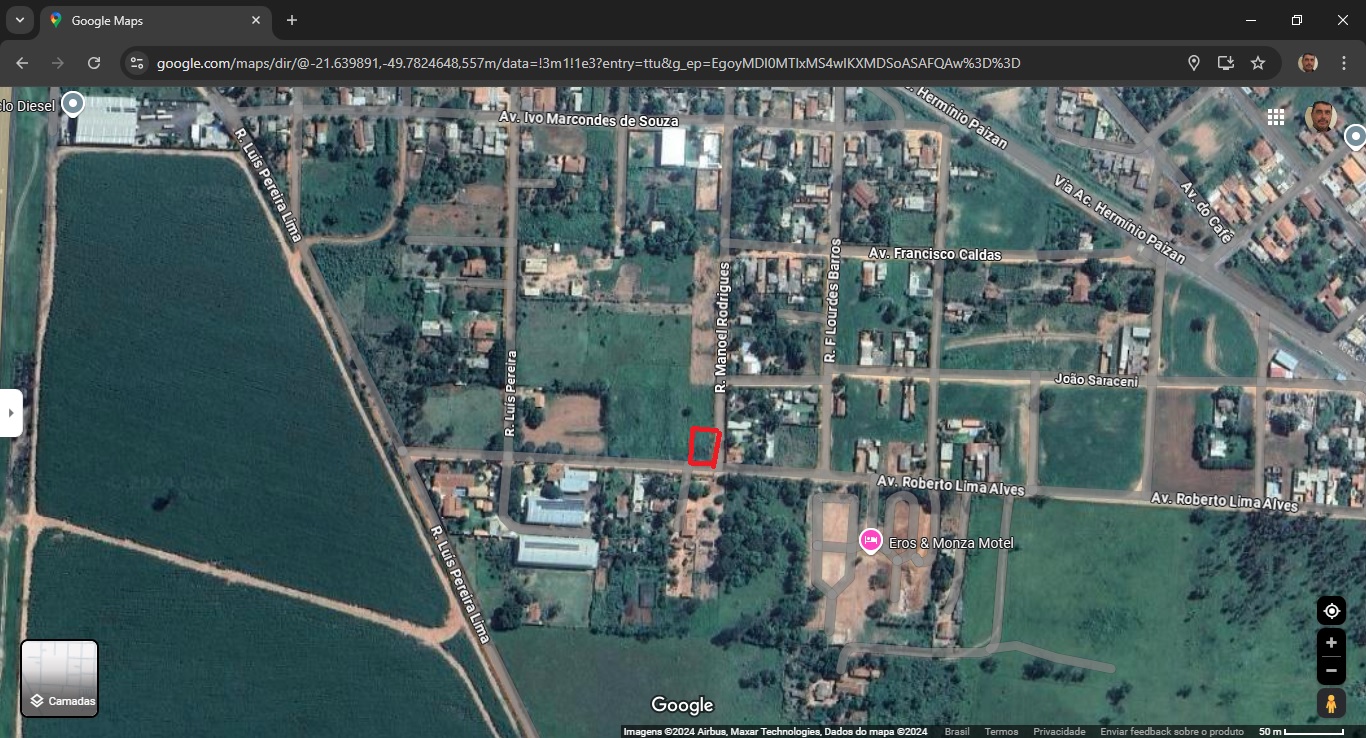
Task: Open the Eros & Monza Motel marker
Action: coord(870,541)
